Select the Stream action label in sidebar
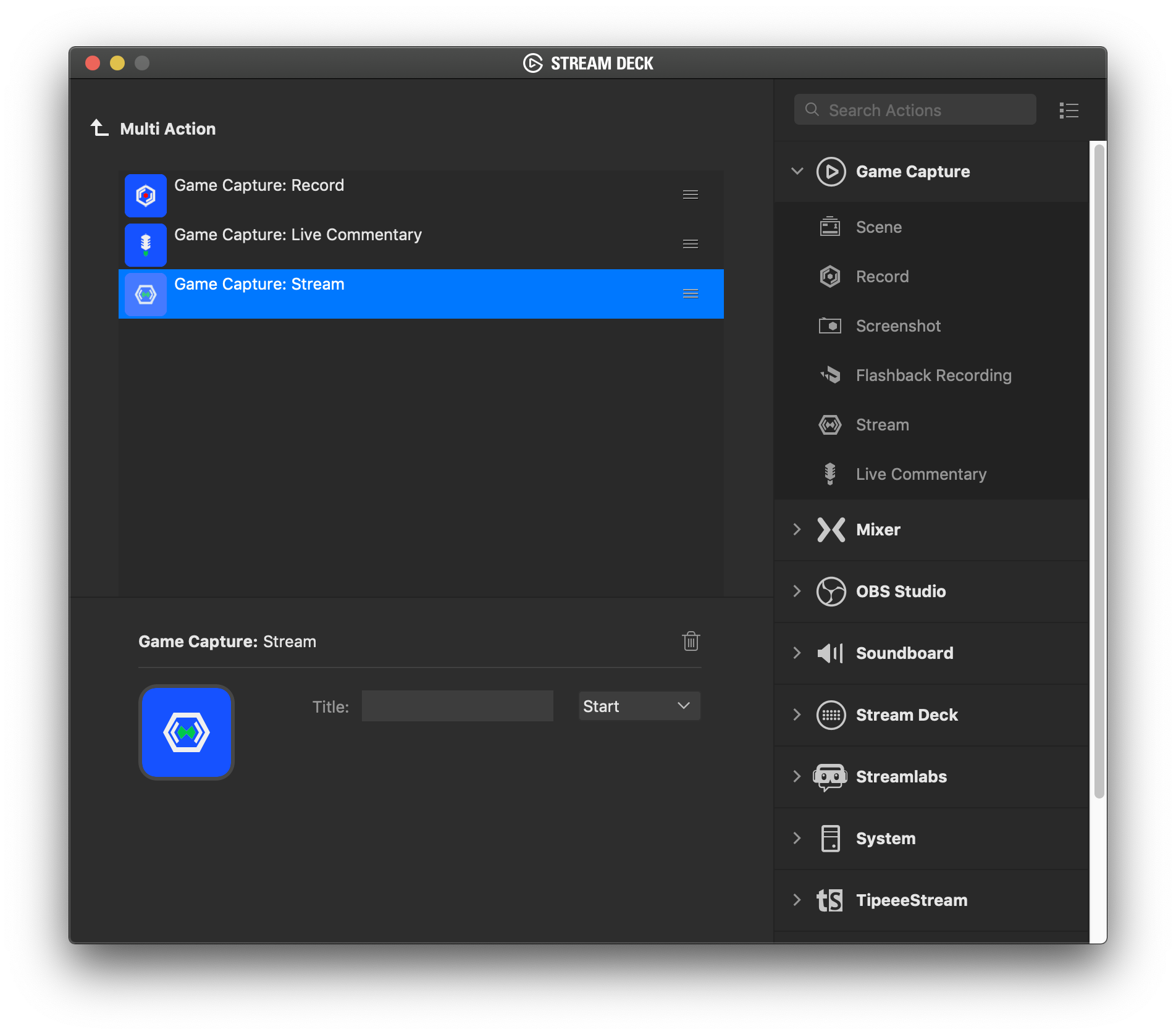Viewport: 1176px width, 1035px height. [882, 425]
